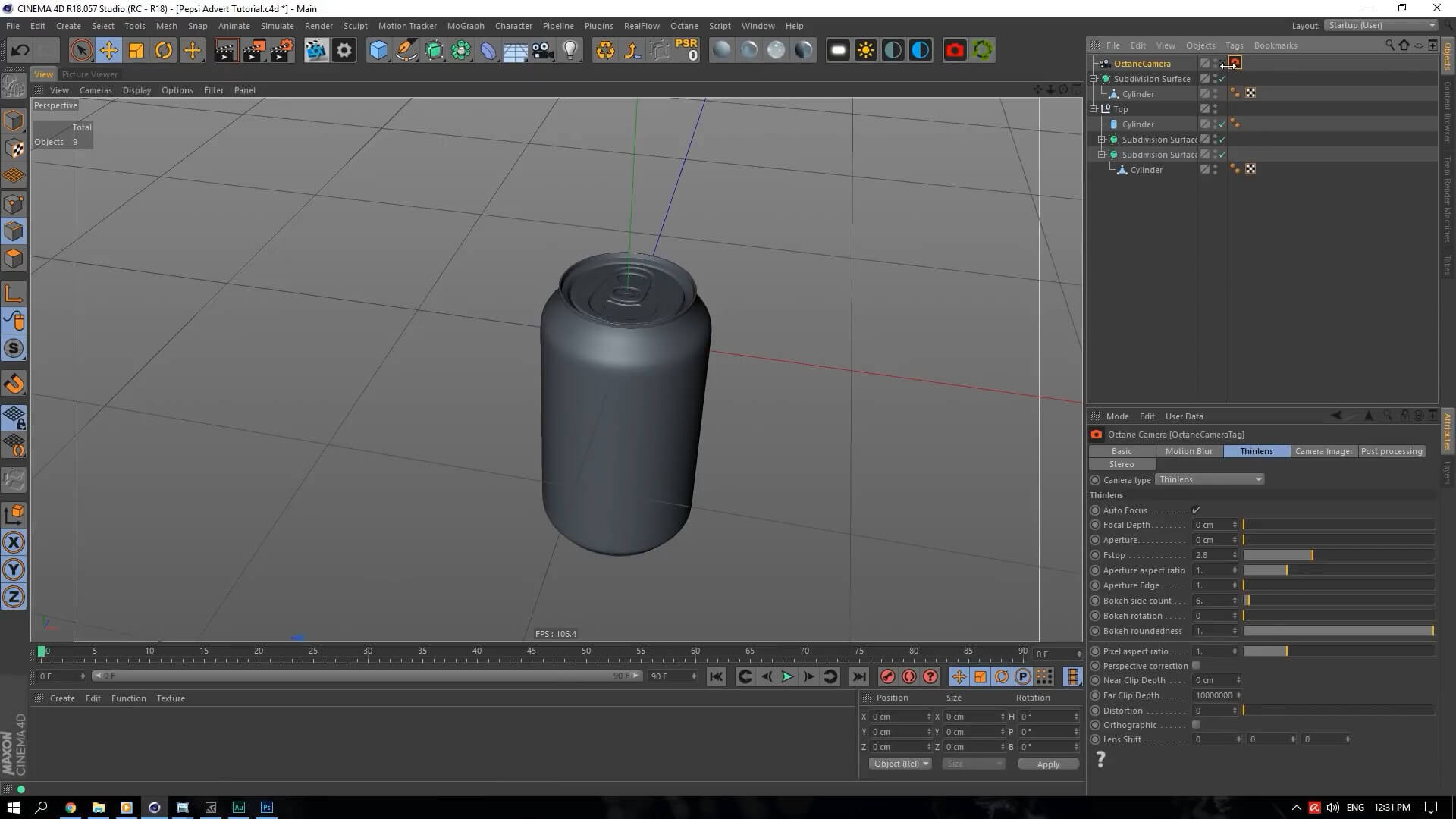This screenshot has height=819, width=1456.
Task: Select the Move tool in toolbar
Action: pos(108,51)
